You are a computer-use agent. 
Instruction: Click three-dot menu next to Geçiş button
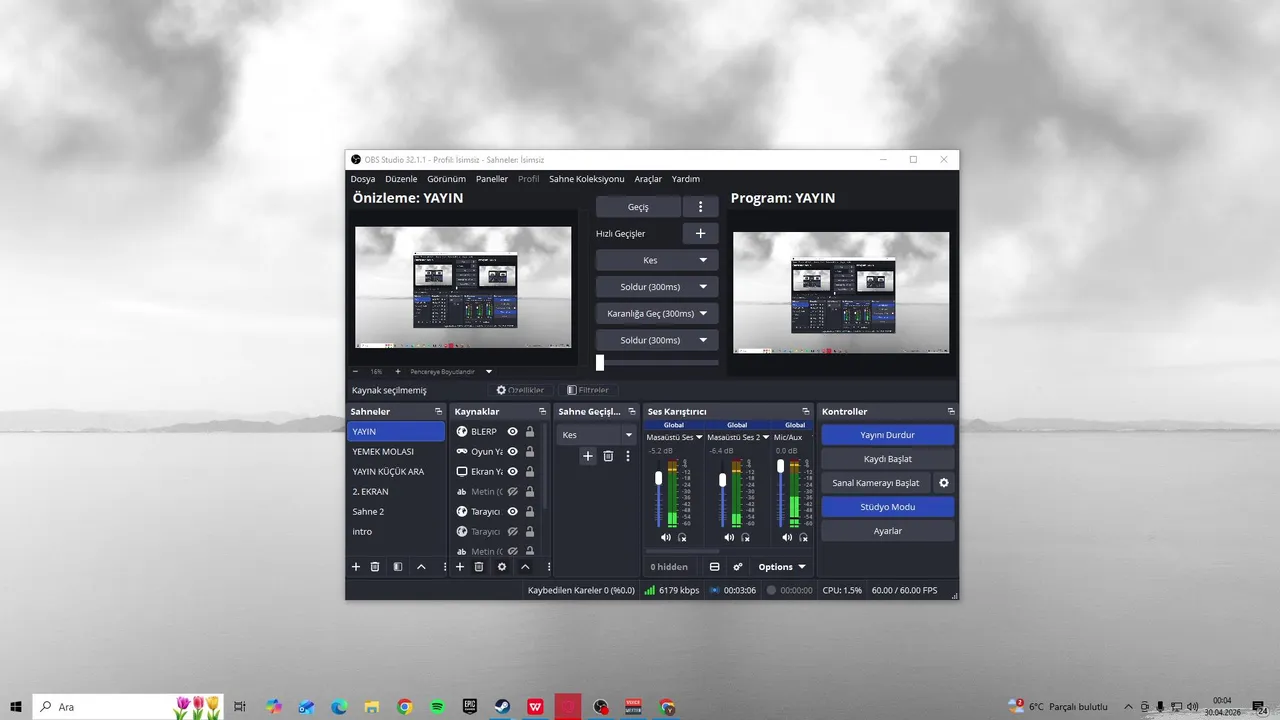700,207
